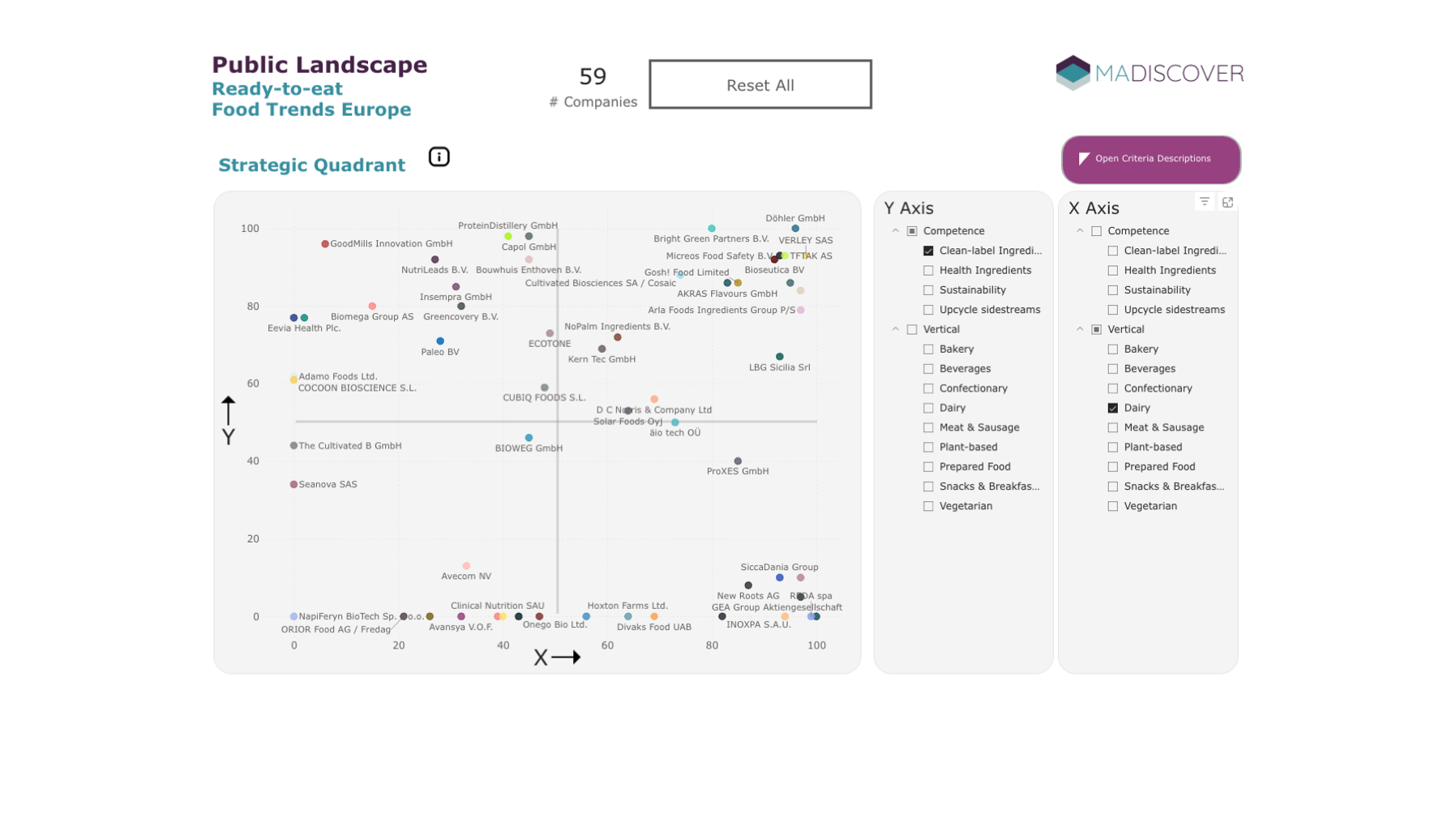Uncheck Dairy in X Axis panel
Viewport: 1456px width, 819px height.
click(1113, 408)
